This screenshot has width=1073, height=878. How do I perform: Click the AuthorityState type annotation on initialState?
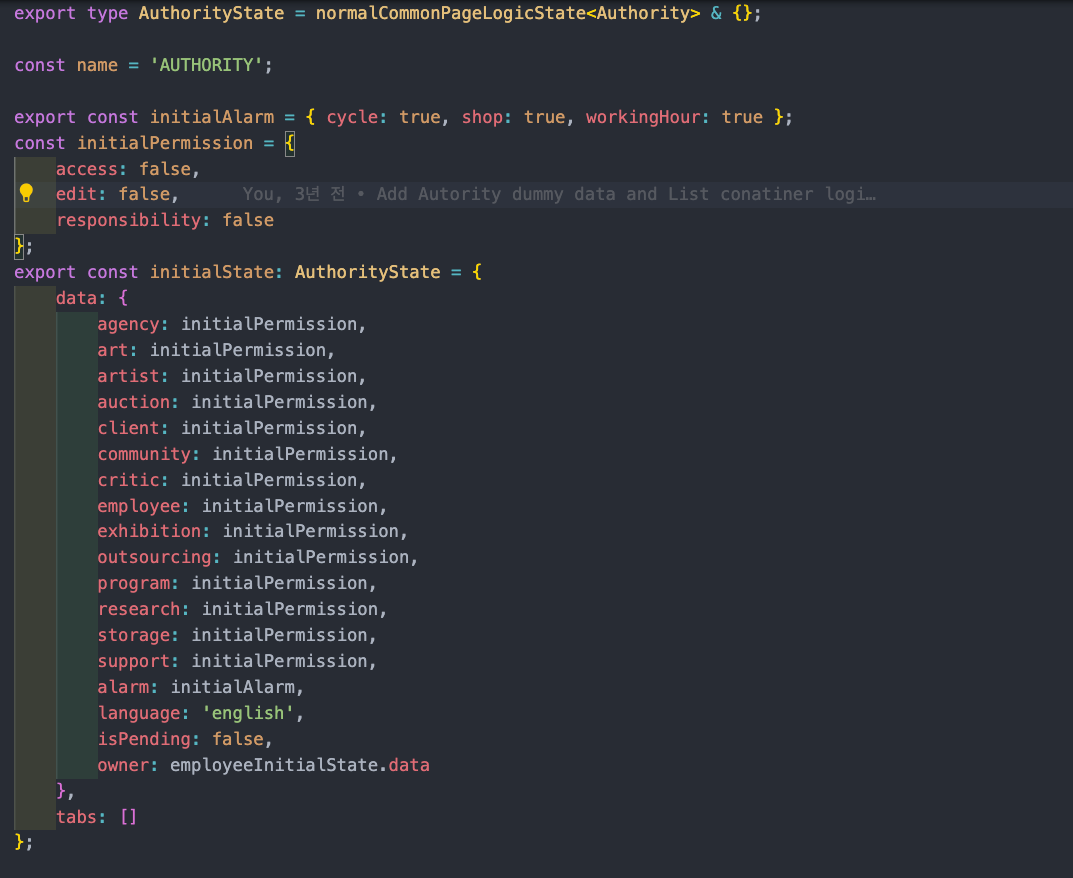(x=367, y=272)
